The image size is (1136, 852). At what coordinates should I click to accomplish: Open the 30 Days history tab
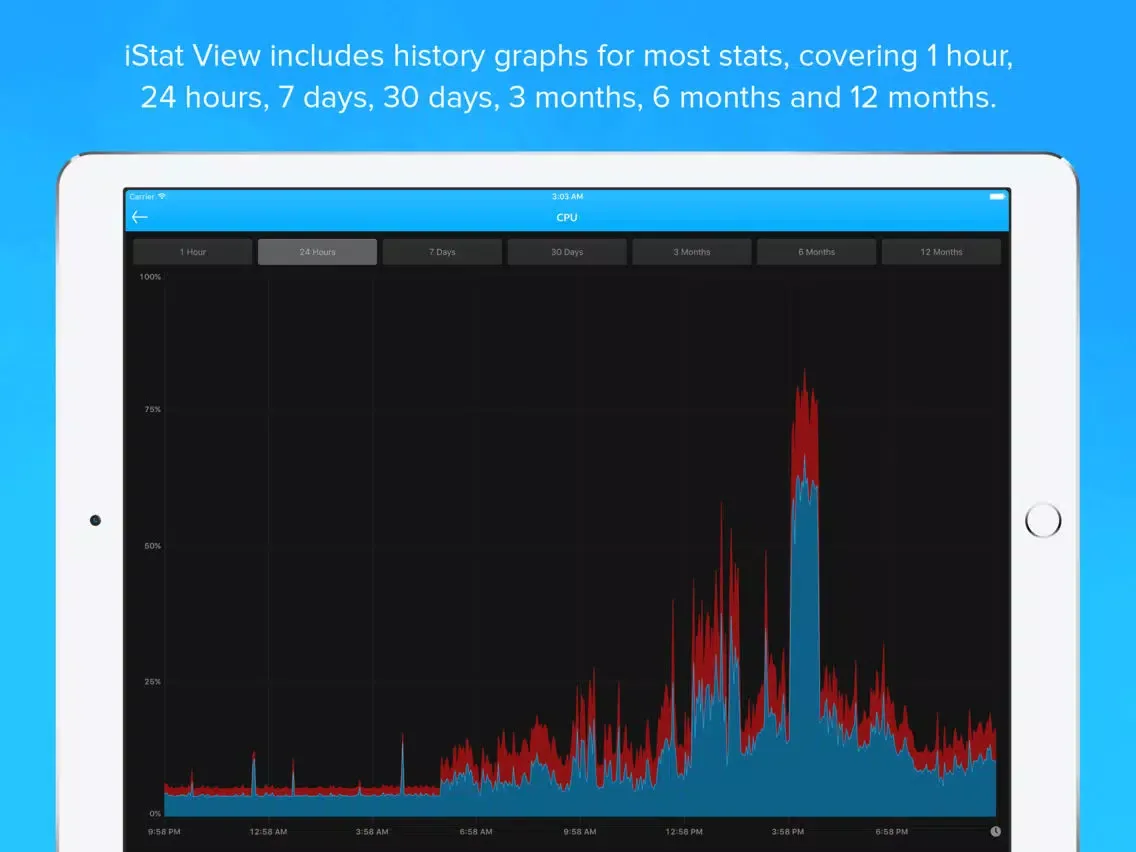tap(567, 252)
